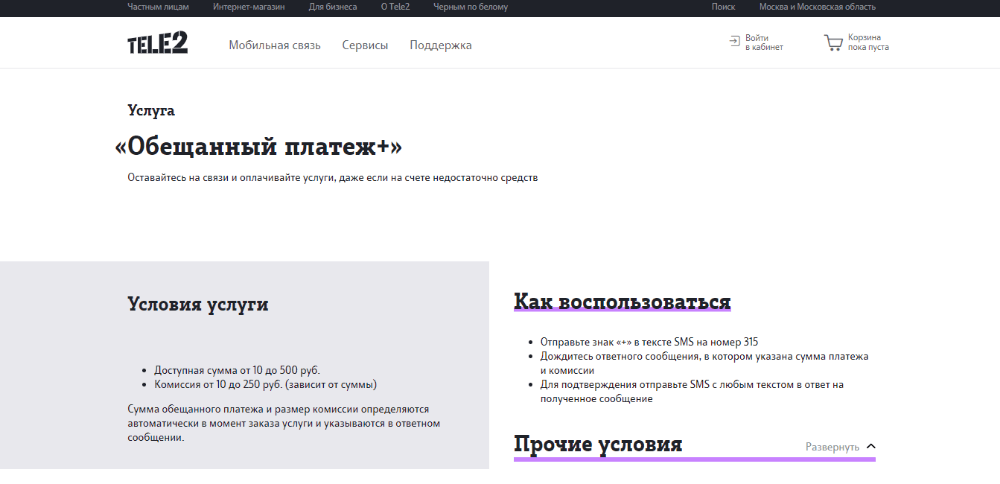
Task: Click the login door icon
Action: (734, 41)
